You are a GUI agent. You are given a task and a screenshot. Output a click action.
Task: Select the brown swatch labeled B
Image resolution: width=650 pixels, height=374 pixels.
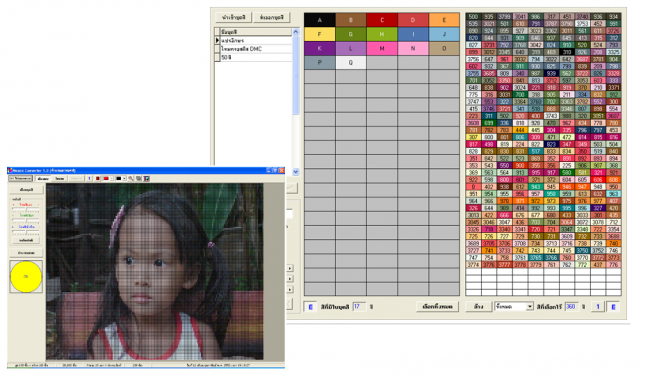[x=351, y=20]
